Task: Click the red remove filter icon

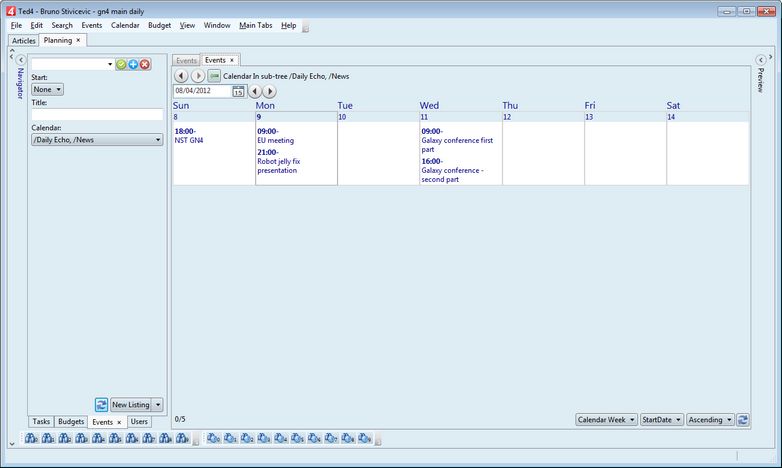Action: [145, 64]
